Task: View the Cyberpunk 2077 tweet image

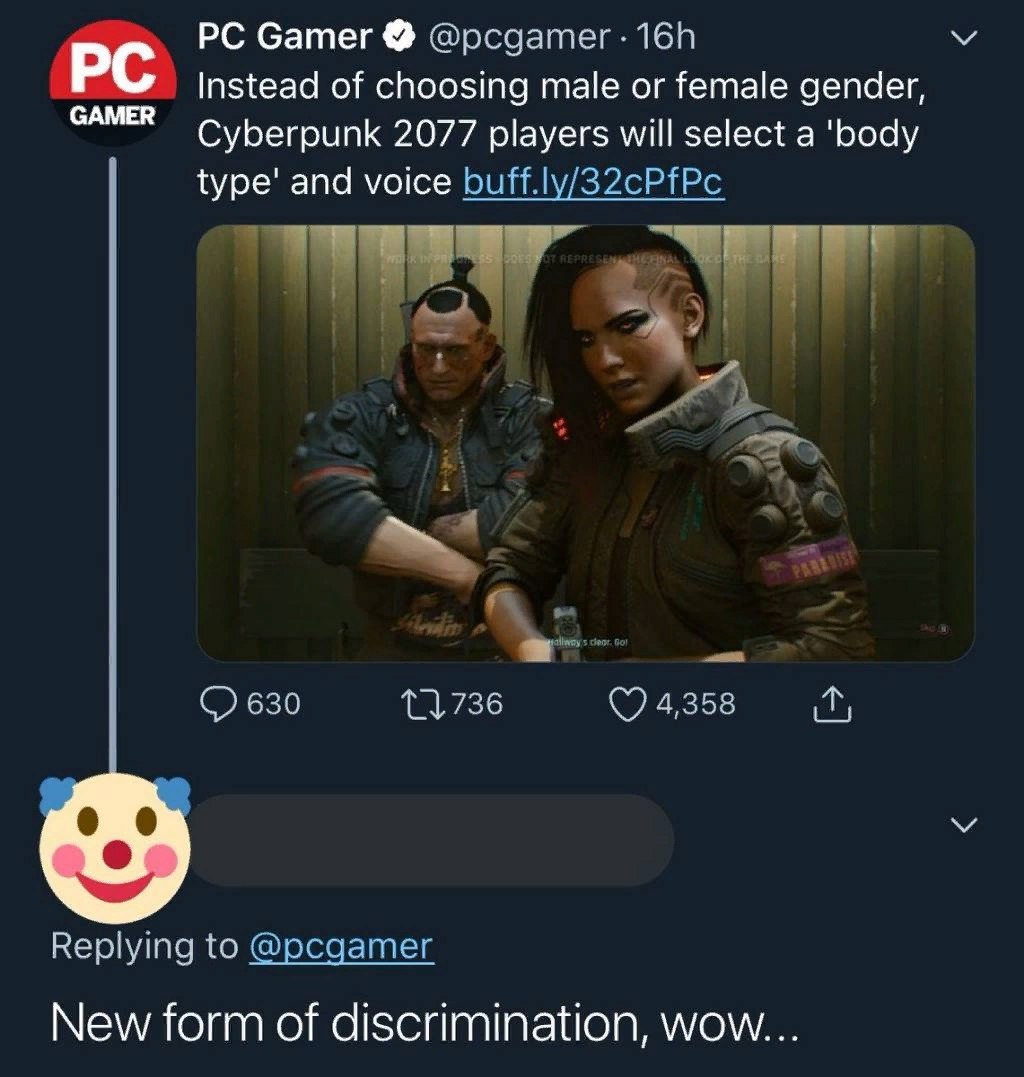Action: point(585,443)
